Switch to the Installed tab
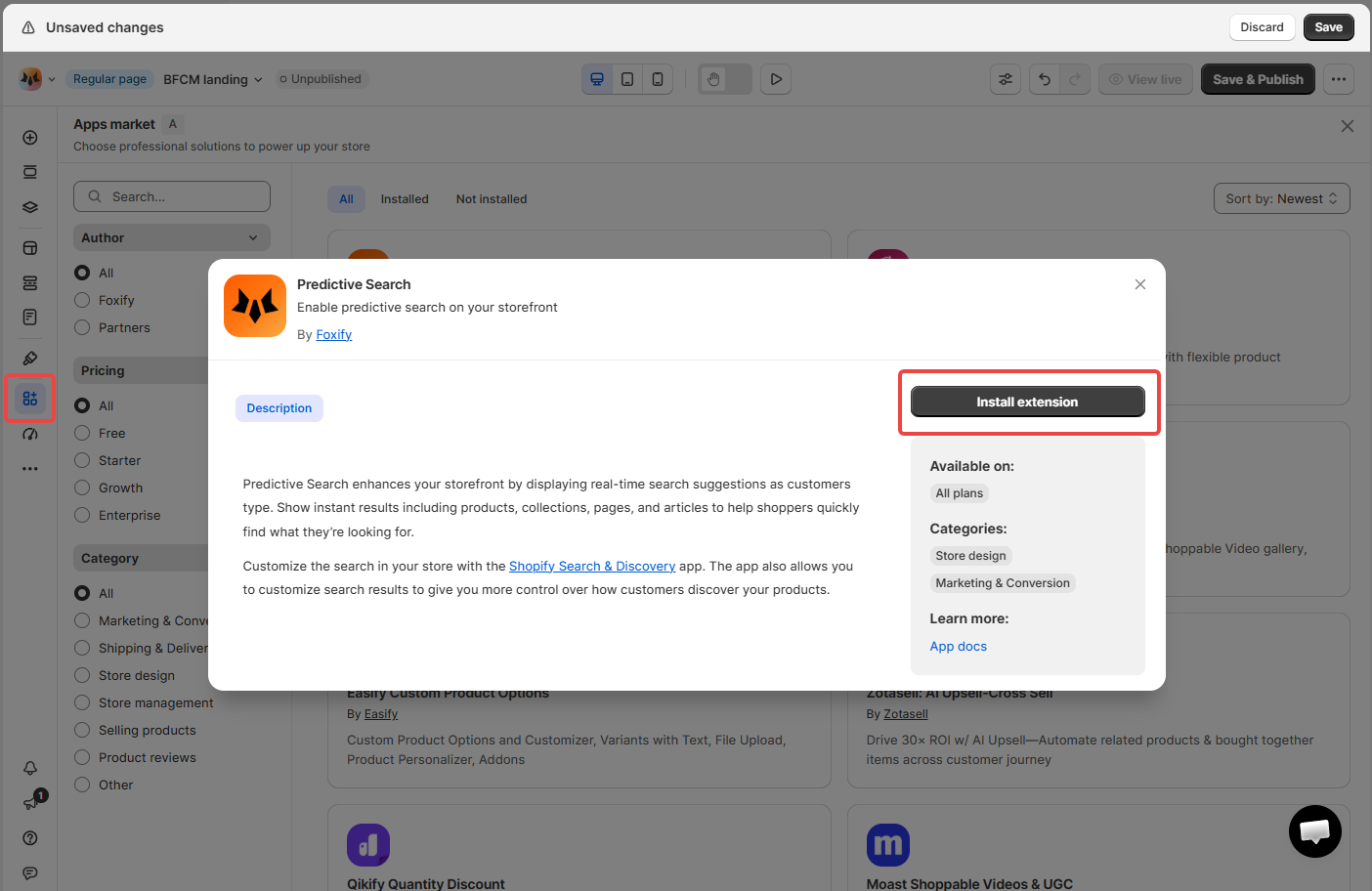The height and width of the screenshot is (891, 1372). point(405,198)
